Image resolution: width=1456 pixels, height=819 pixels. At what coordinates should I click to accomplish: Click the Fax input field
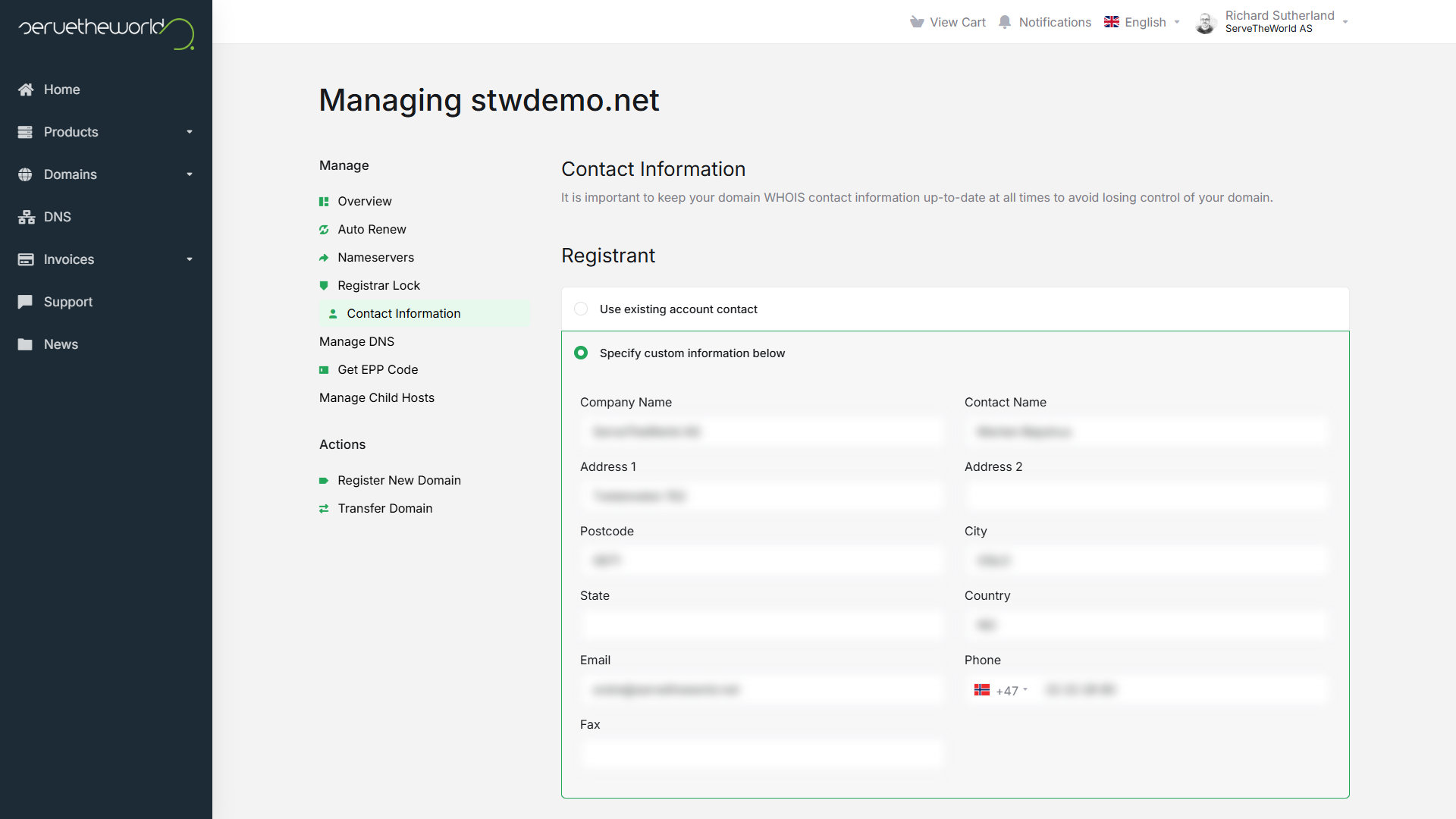(x=763, y=755)
